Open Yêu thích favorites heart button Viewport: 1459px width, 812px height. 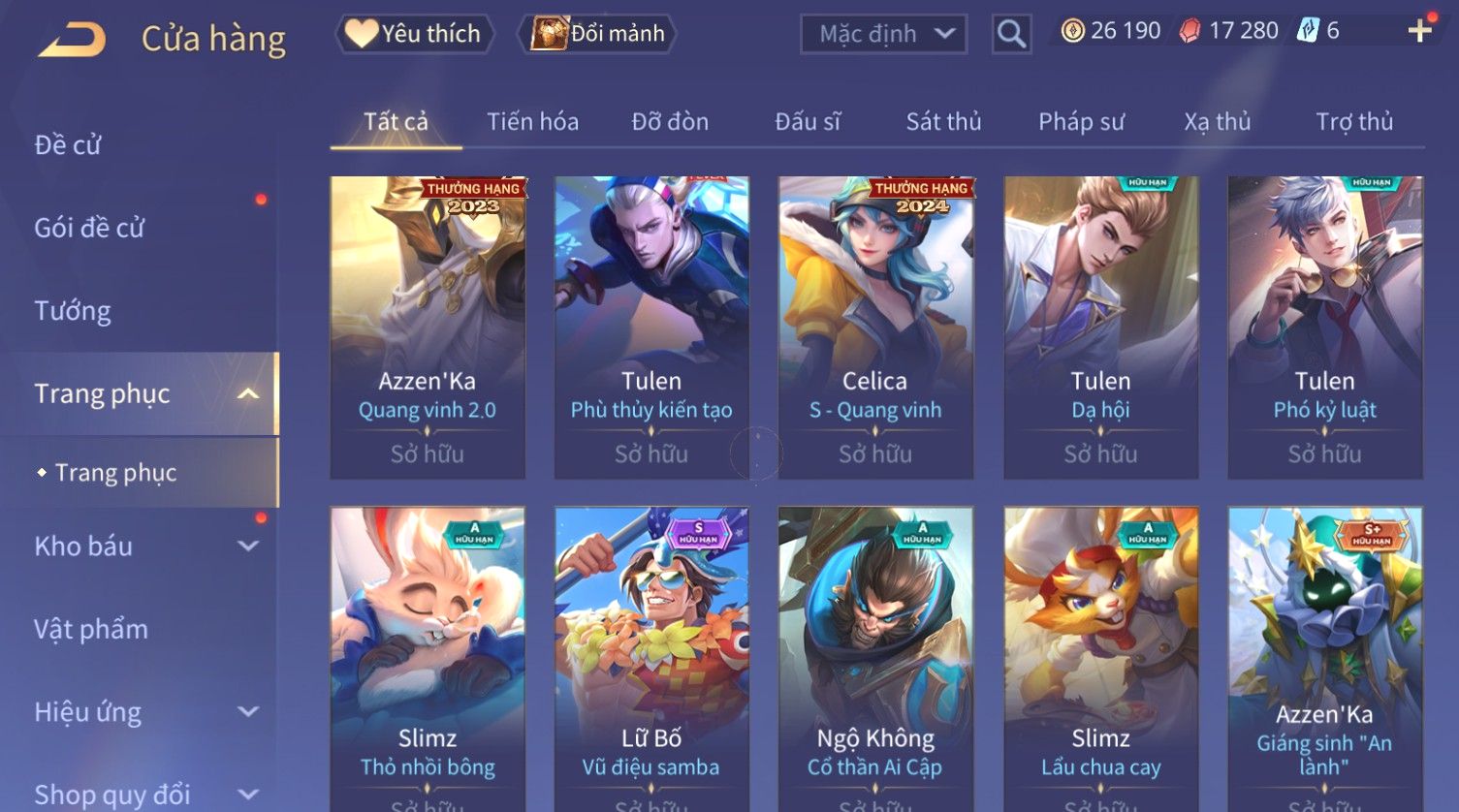pyautogui.click(x=414, y=34)
